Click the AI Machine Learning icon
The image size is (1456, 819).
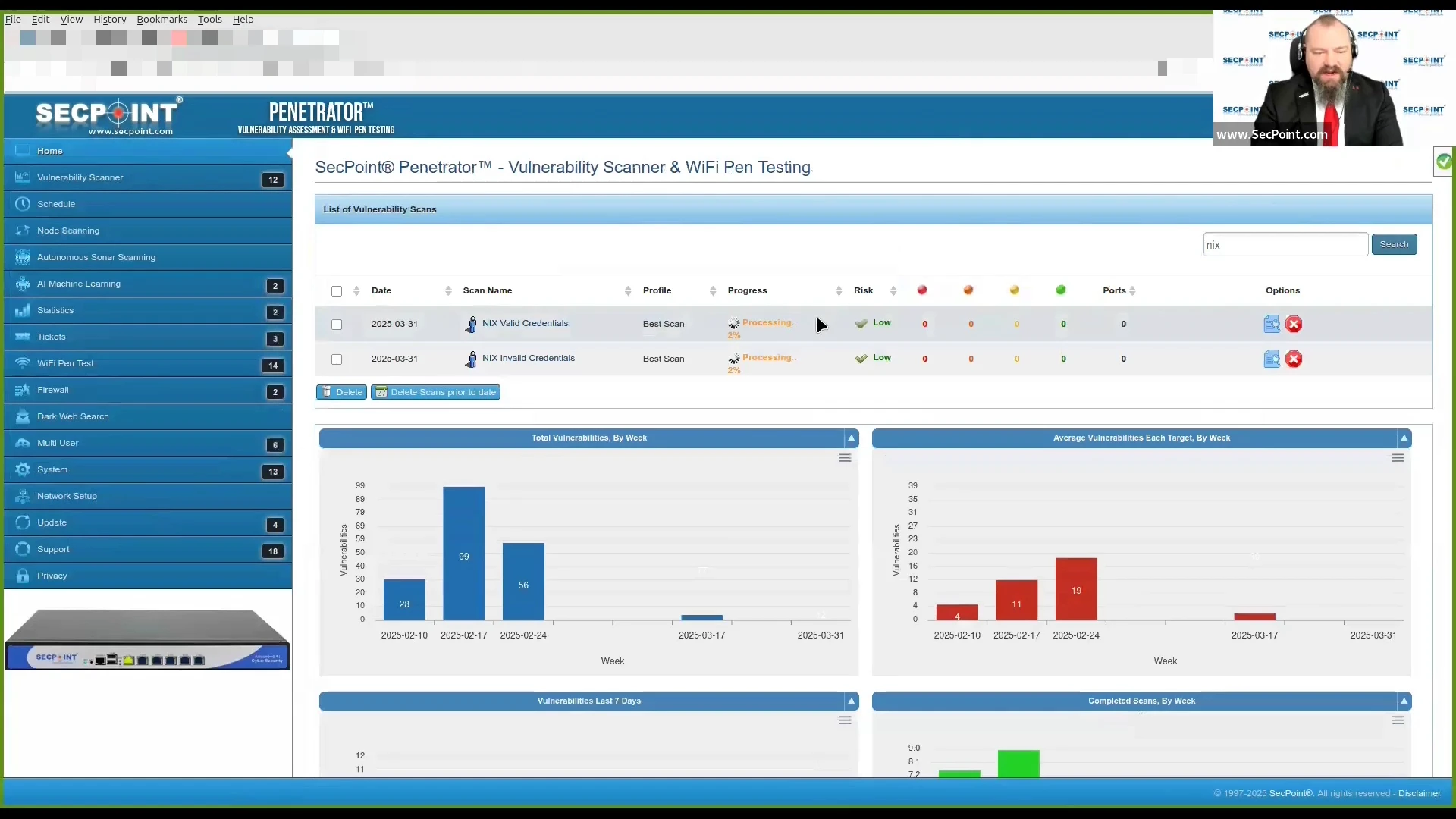tap(23, 284)
